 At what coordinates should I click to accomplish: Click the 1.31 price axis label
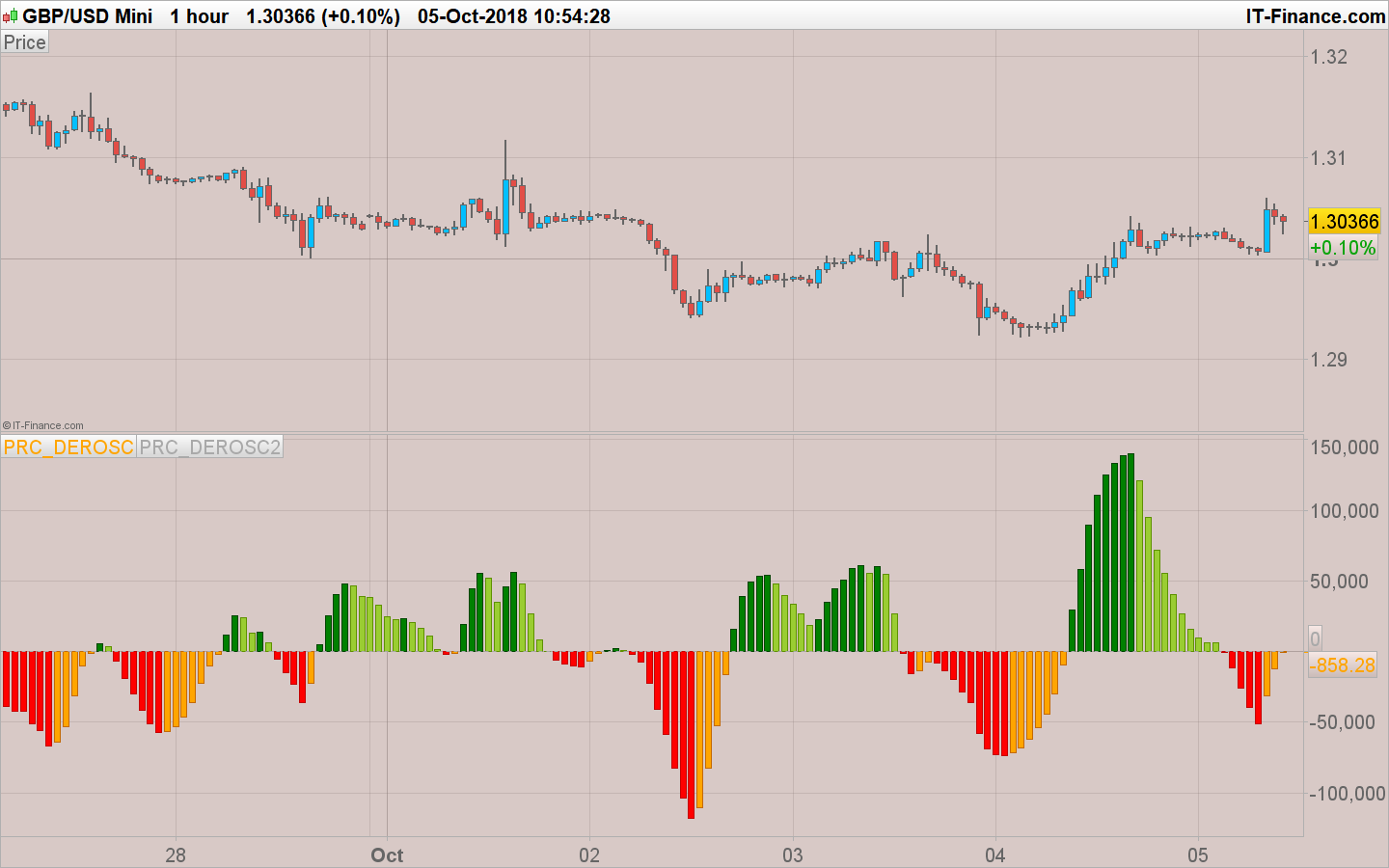1328,158
